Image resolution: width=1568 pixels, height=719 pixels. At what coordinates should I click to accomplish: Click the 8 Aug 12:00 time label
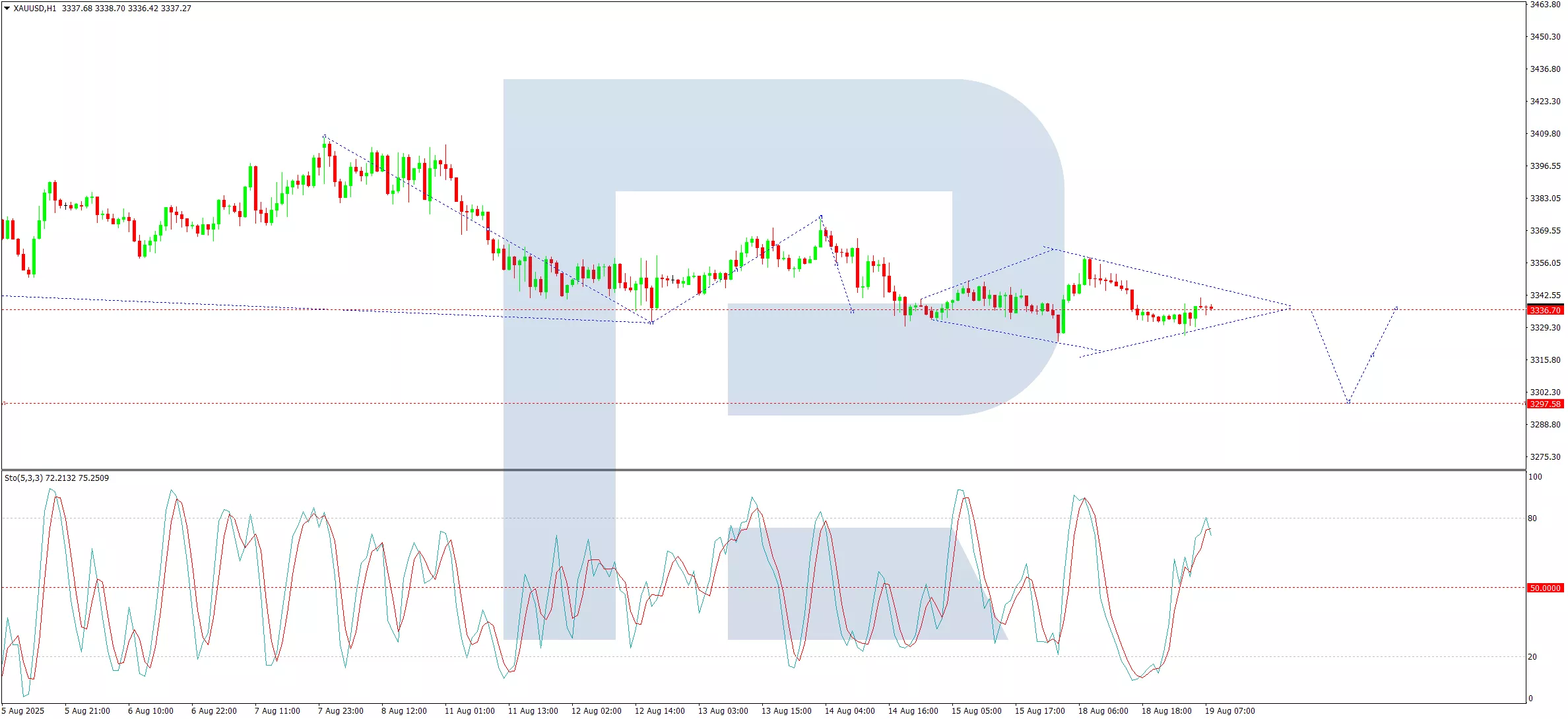(404, 710)
